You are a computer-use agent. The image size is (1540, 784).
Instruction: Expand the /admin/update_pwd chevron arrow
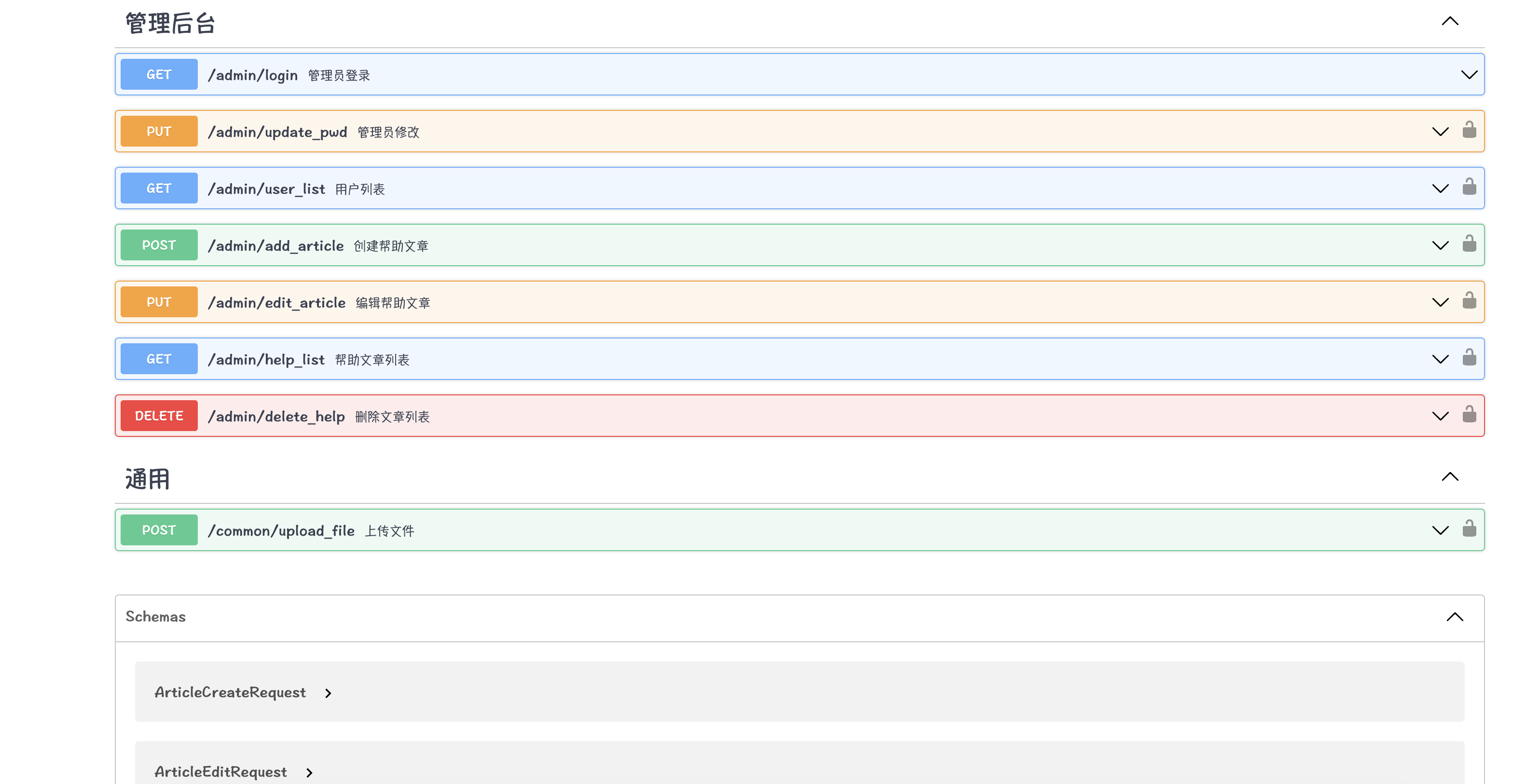click(1440, 132)
